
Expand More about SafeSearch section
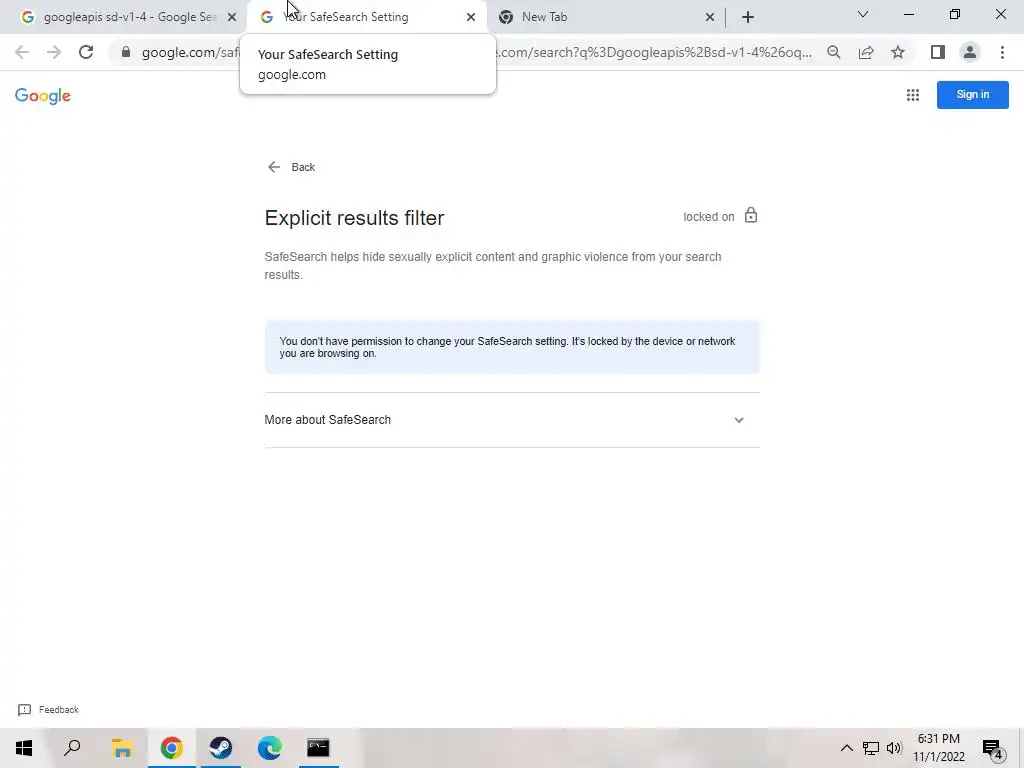[512, 420]
